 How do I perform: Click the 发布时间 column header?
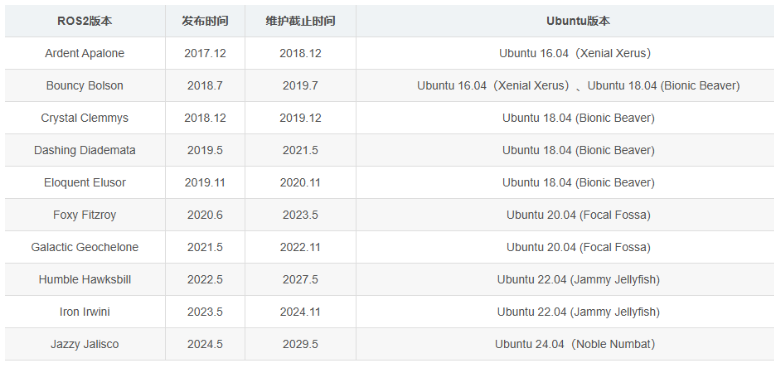pos(205,21)
